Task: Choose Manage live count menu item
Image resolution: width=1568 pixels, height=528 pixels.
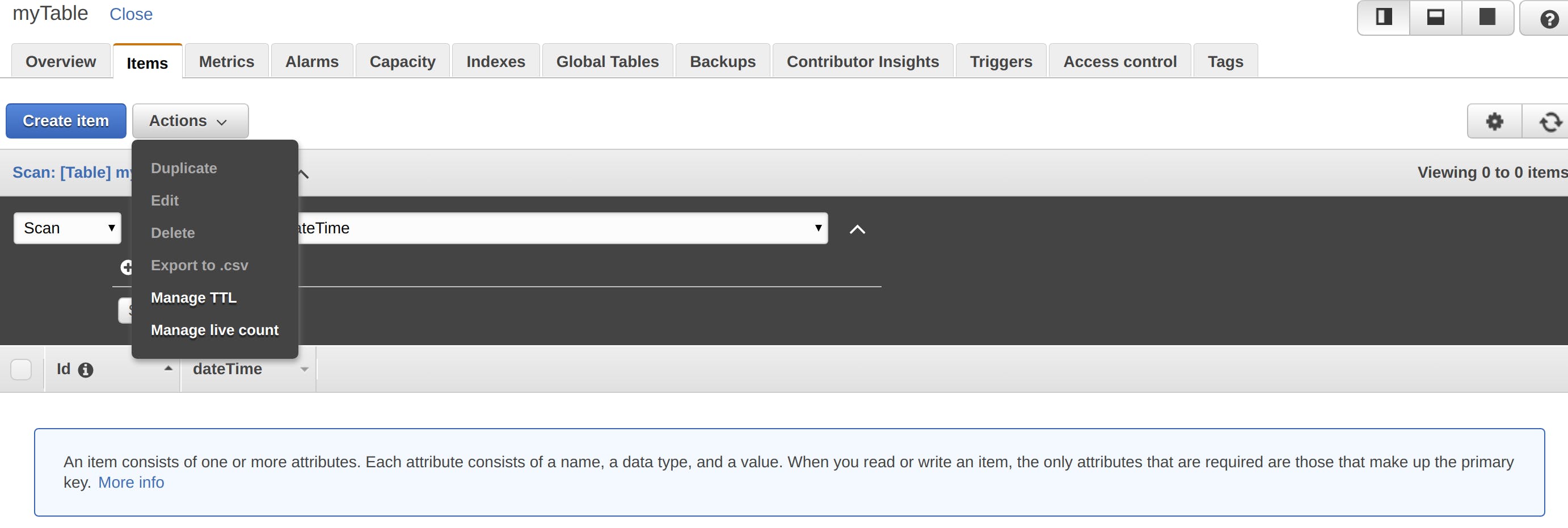Action: pos(214,329)
